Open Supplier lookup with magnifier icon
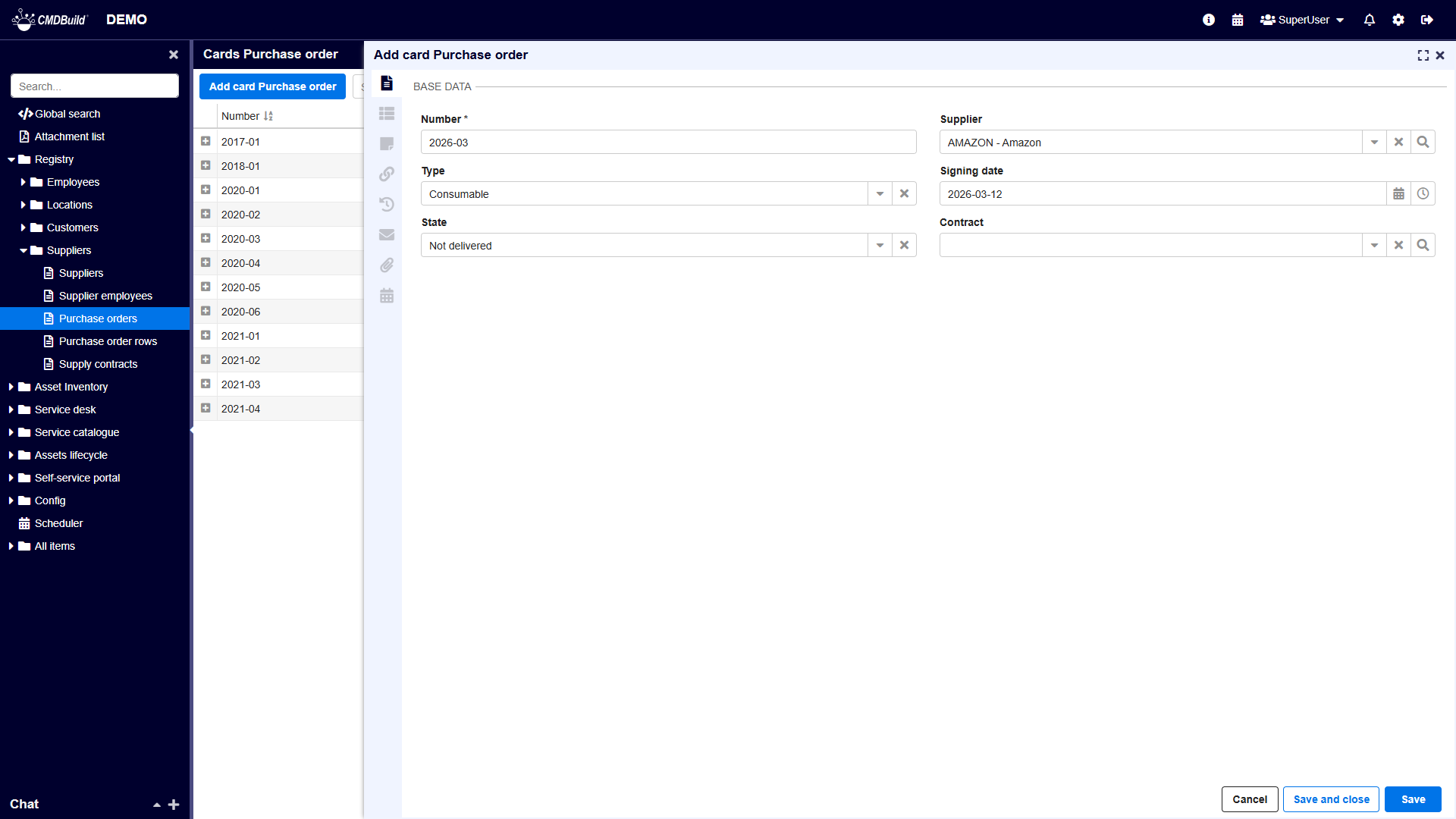The width and height of the screenshot is (1456, 819). [1423, 143]
